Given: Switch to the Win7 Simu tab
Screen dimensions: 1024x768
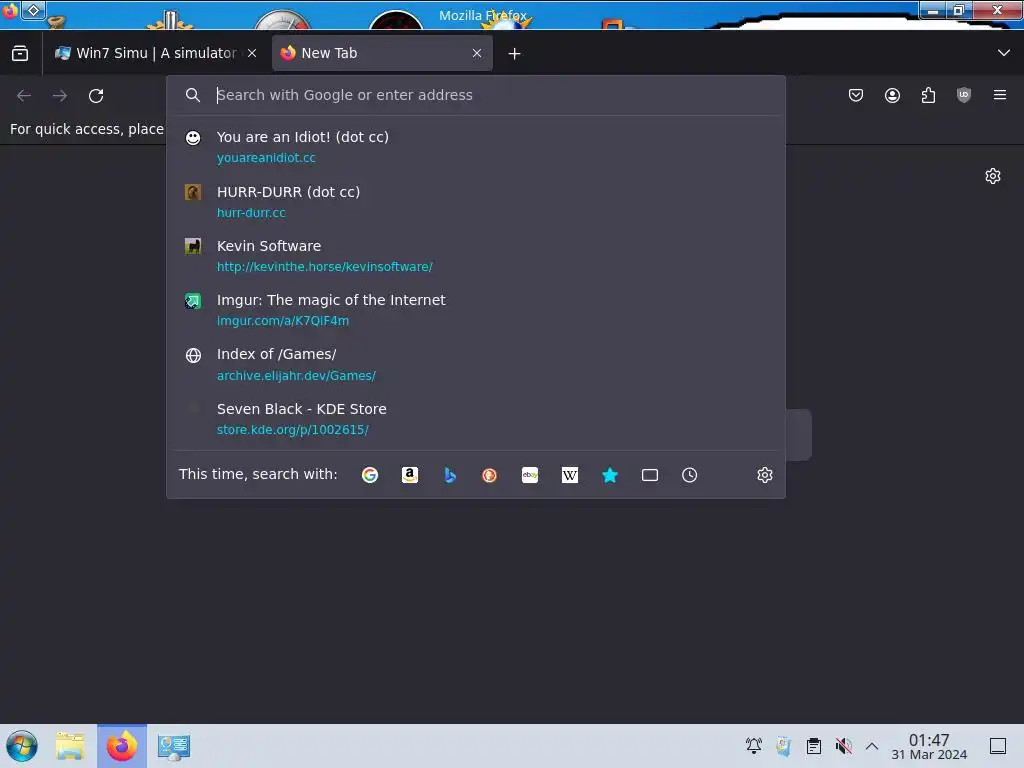Looking at the screenshot, I should pos(156,53).
